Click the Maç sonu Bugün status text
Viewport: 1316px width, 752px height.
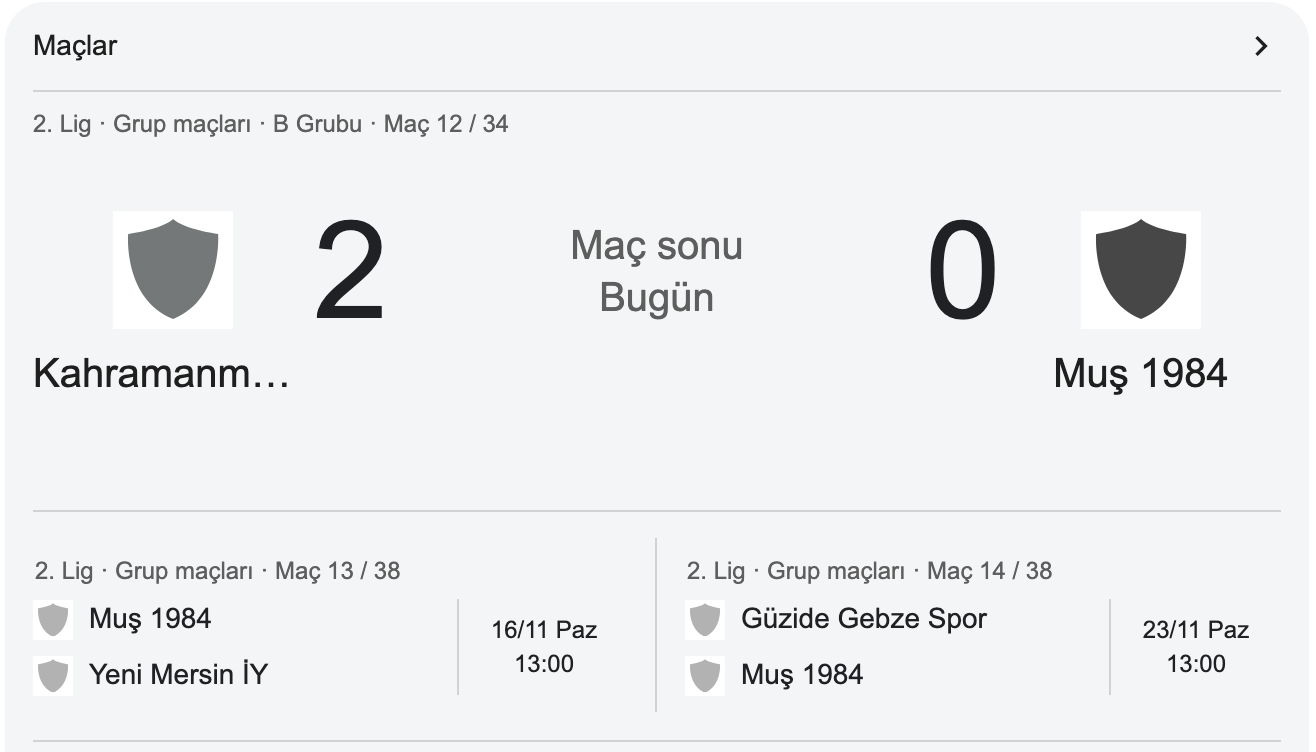(x=656, y=271)
